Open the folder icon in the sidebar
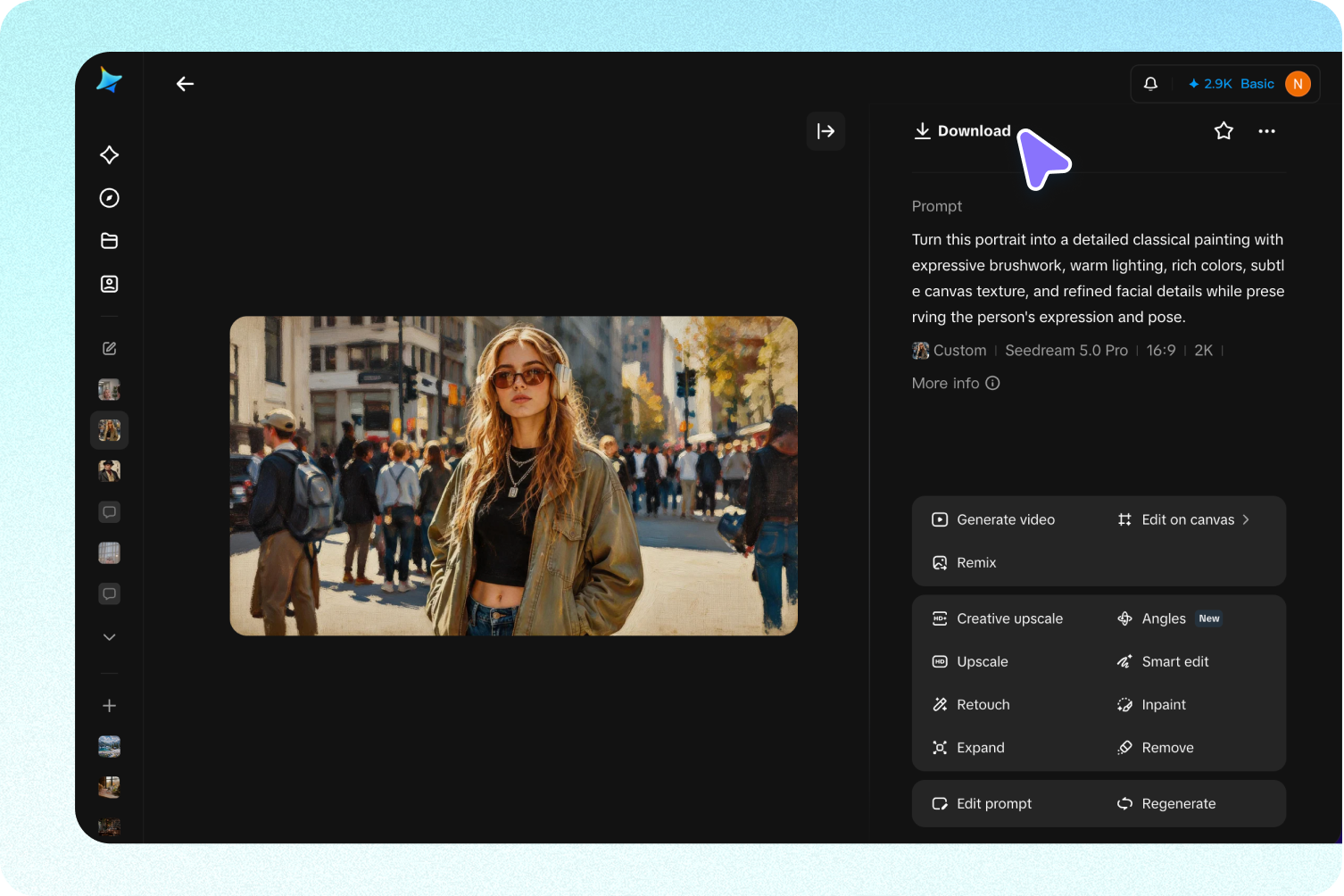The height and width of the screenshot is (896, 1344). pyautogui.click(x=110, y=241)
